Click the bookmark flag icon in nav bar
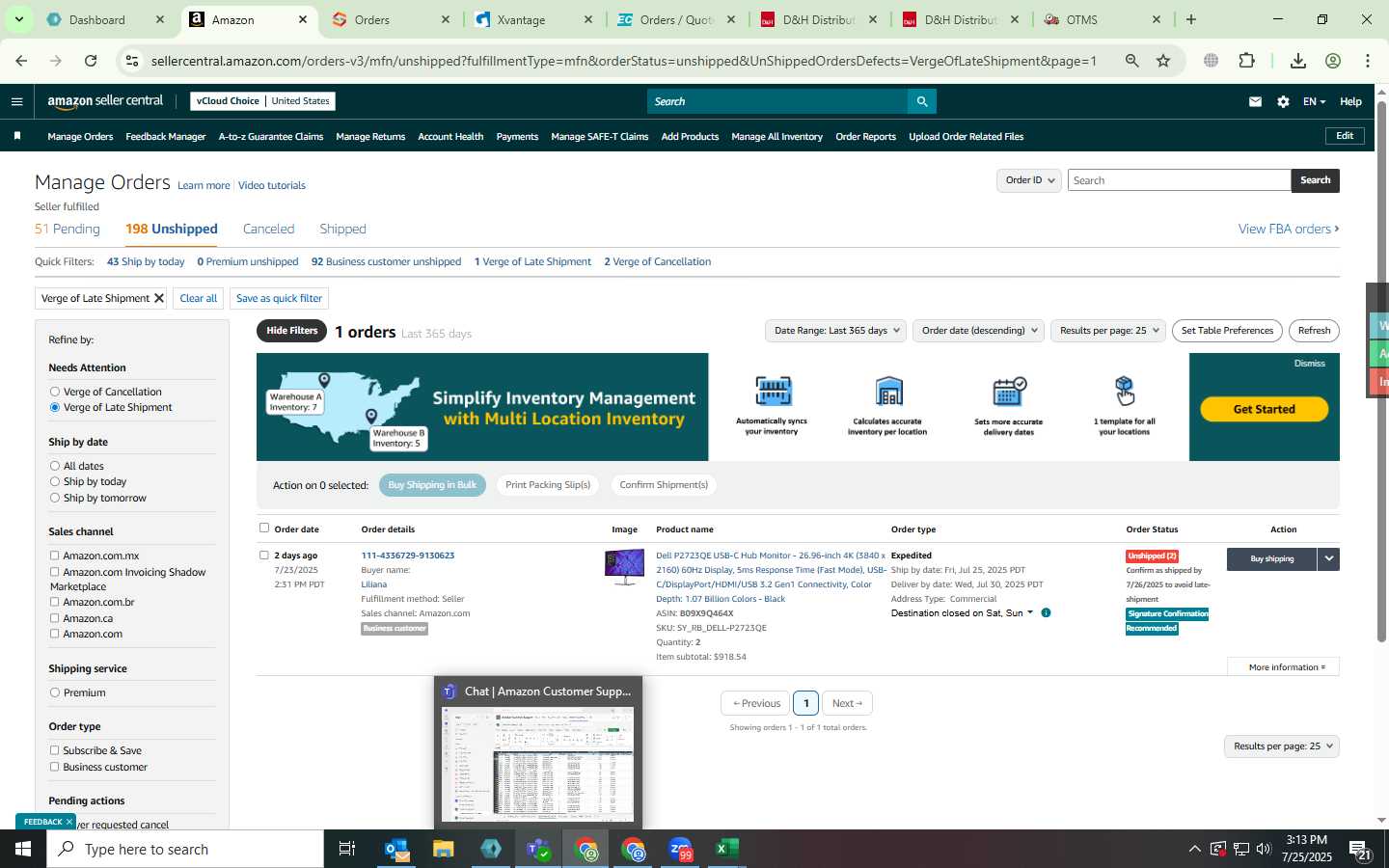The width and height of the screenshot is (1389, 868). tap(17, 136)
